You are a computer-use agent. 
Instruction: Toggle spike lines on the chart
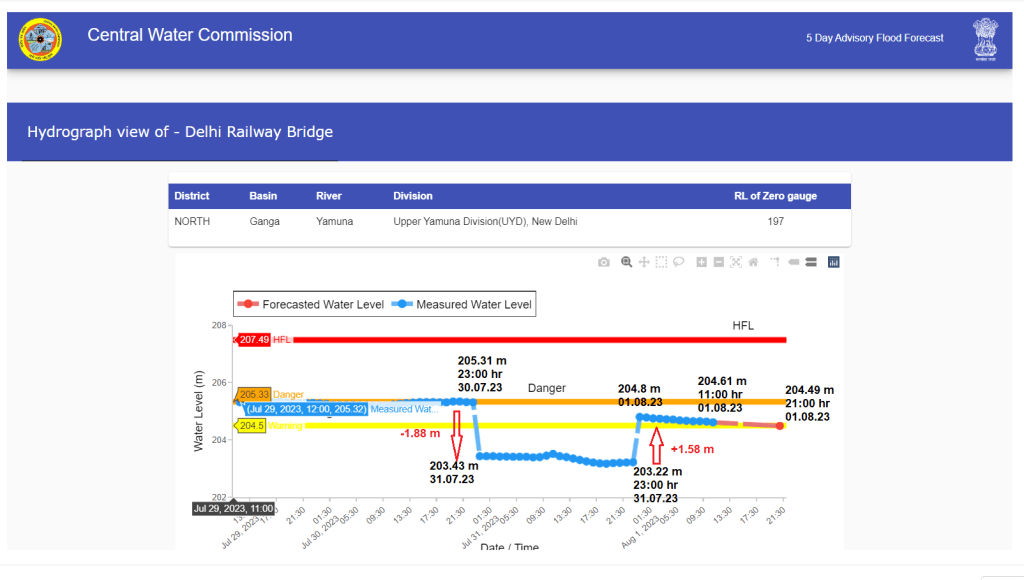point(774,262)
